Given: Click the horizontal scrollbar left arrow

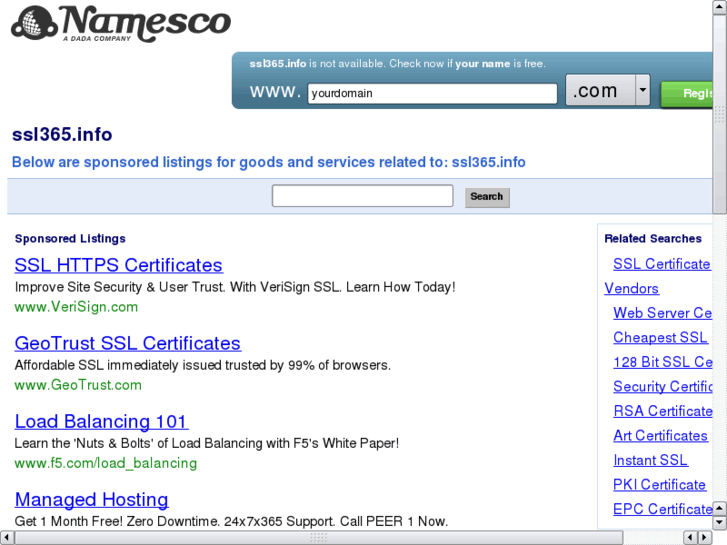Looking at the screenshot, I should (7, 538).
